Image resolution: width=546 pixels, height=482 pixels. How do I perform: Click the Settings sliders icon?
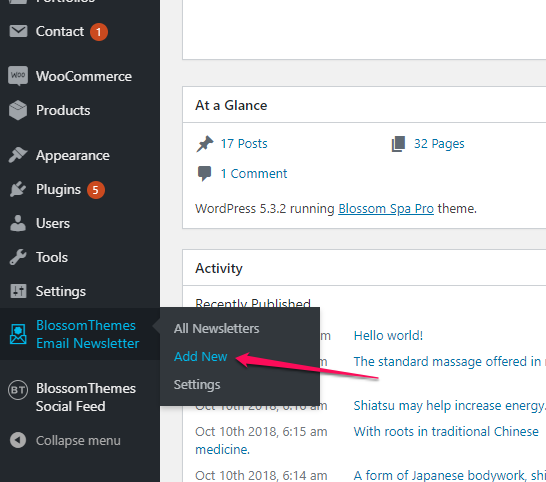(18, 291)
